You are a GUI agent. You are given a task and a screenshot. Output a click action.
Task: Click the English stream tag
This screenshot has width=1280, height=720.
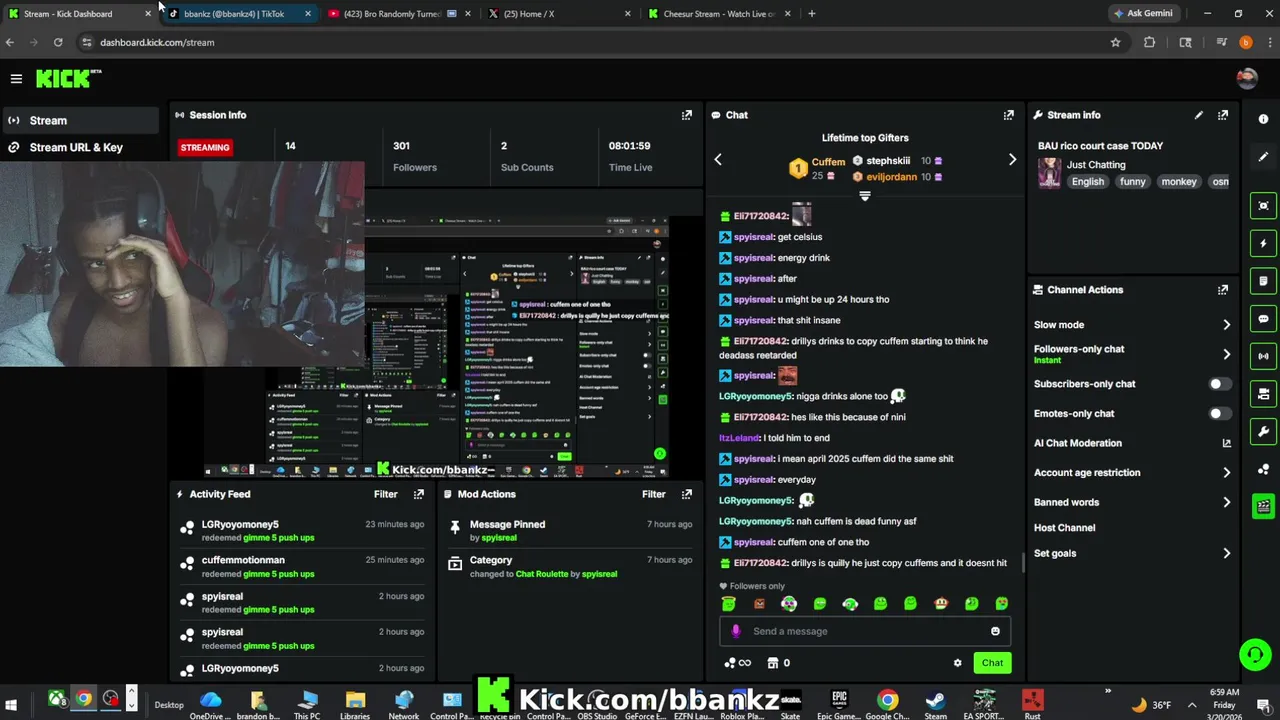pyautogui.click(x=1087, y=182)
